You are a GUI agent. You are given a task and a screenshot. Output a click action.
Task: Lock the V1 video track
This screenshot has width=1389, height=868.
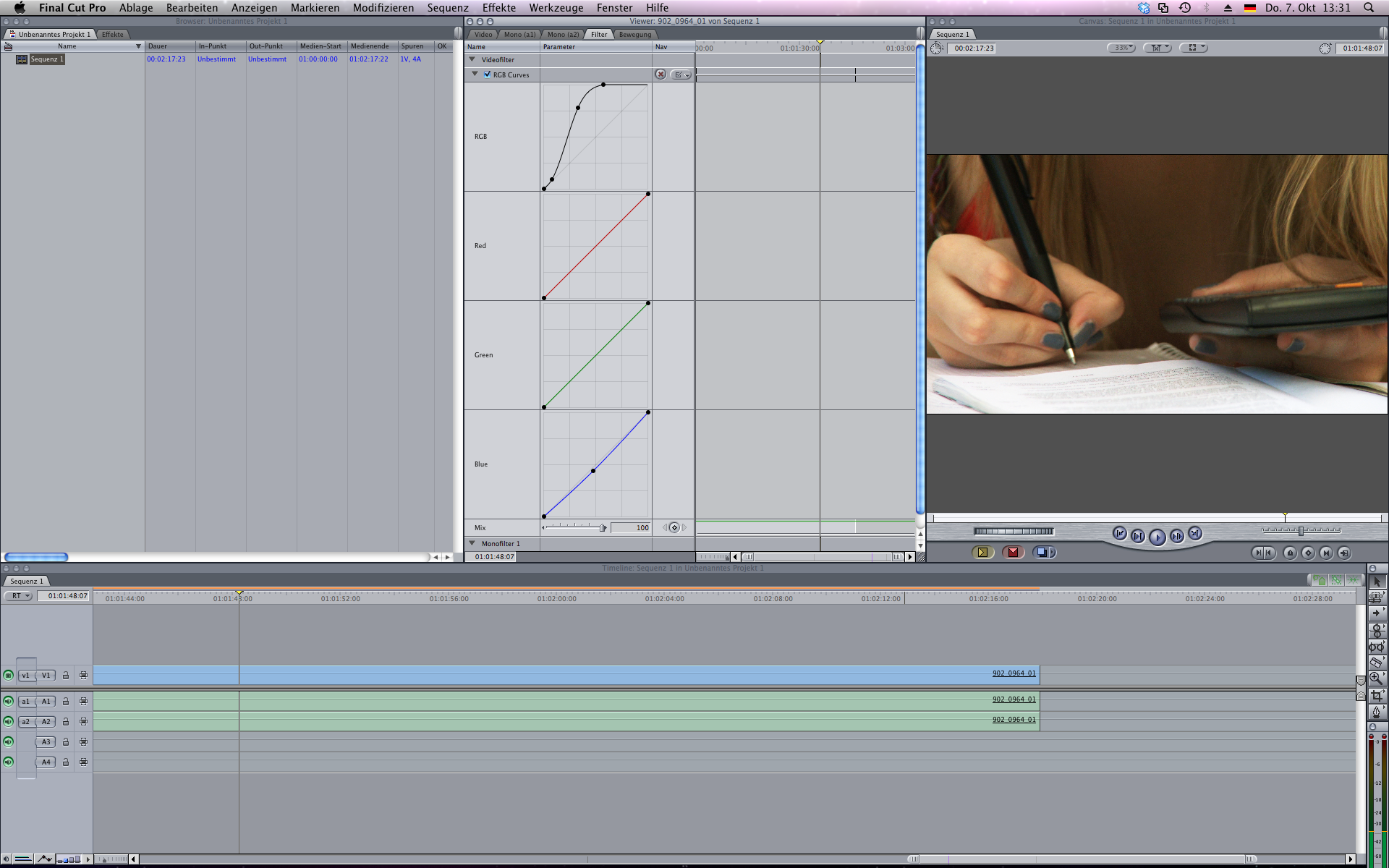66,676
